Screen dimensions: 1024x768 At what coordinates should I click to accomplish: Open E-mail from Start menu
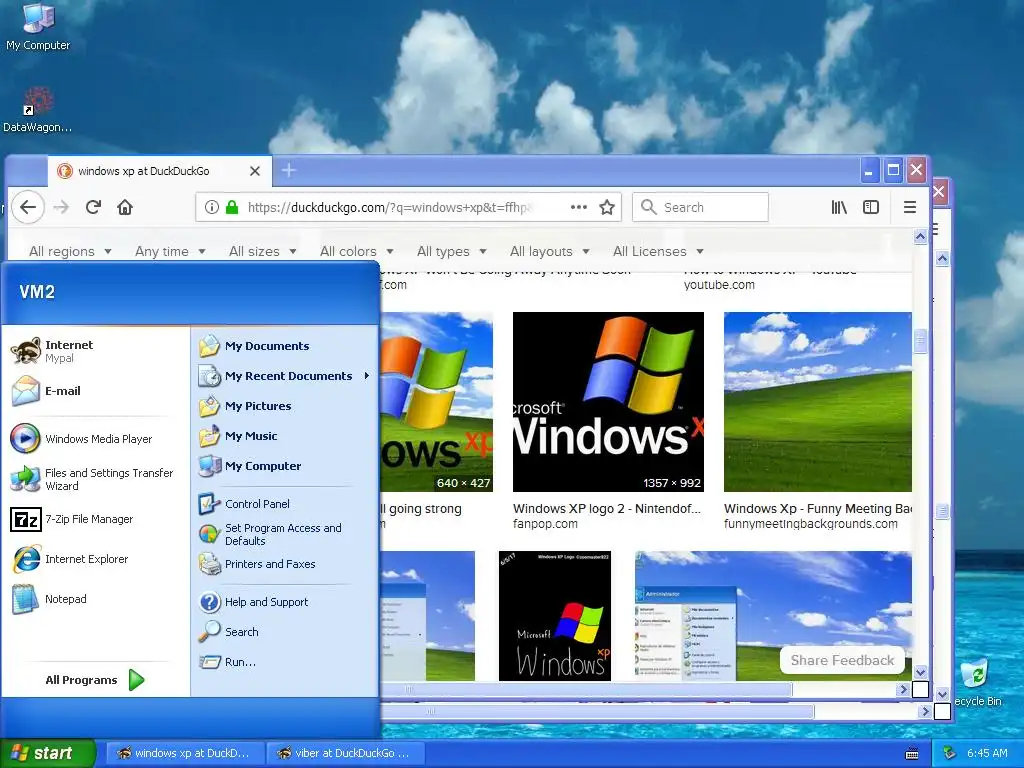[x=95, y=391]
